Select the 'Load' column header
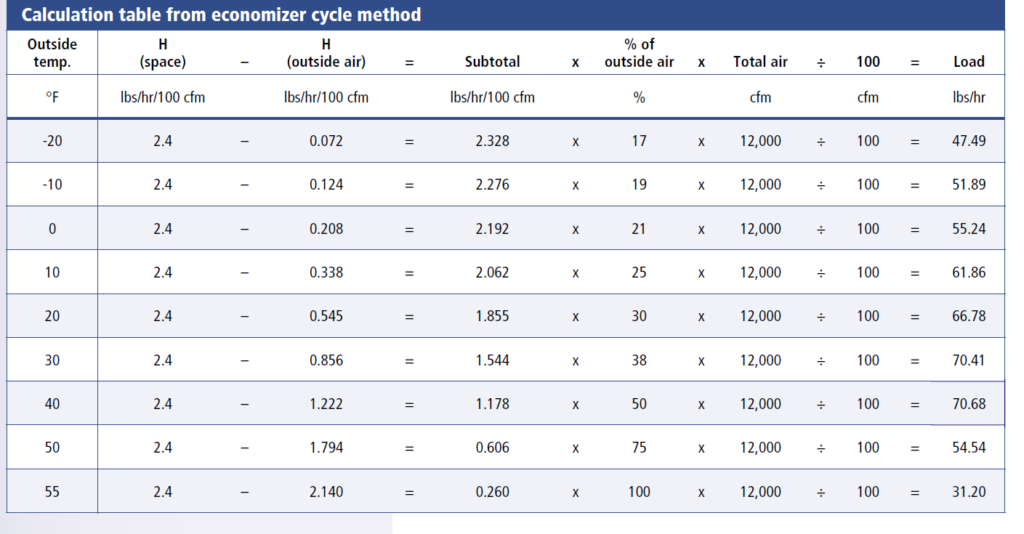The image size is (1024, 534). pos(968,62)
